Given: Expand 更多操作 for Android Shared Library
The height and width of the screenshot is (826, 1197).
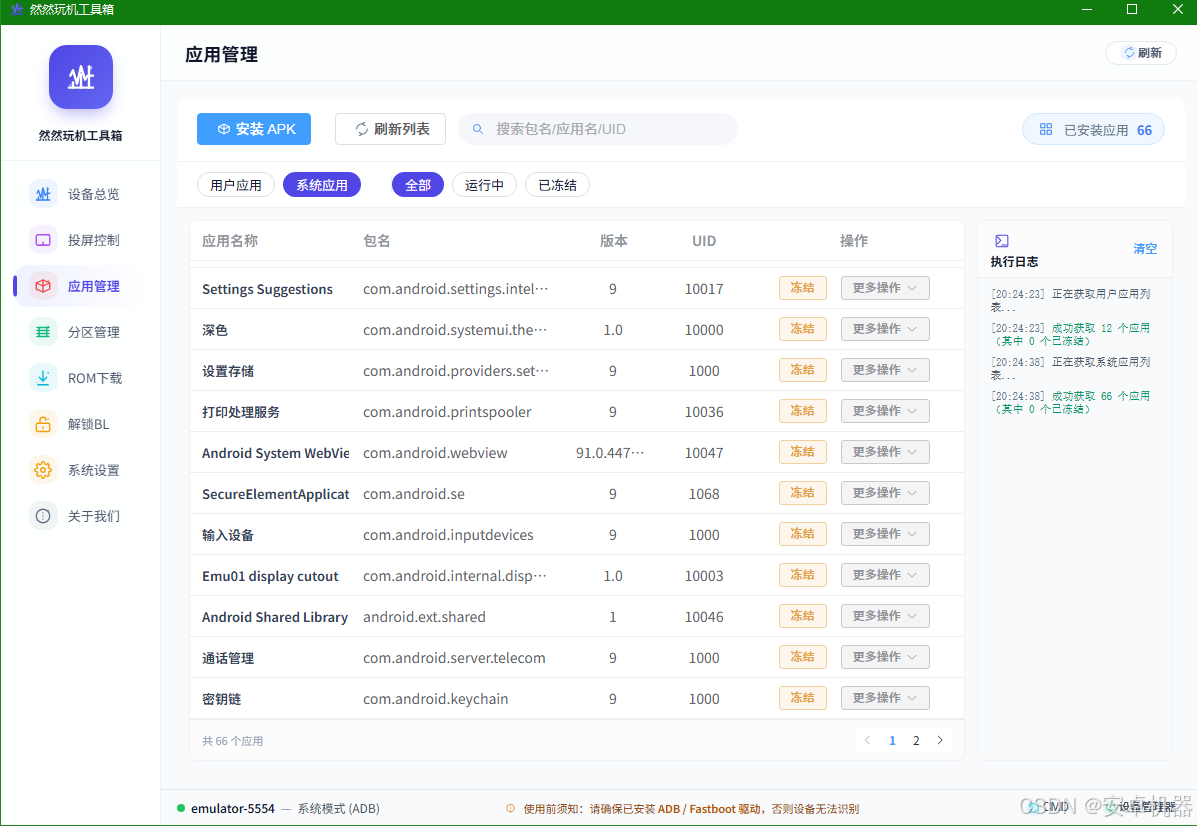Looking at the screenshot, I should click(885, 616).
